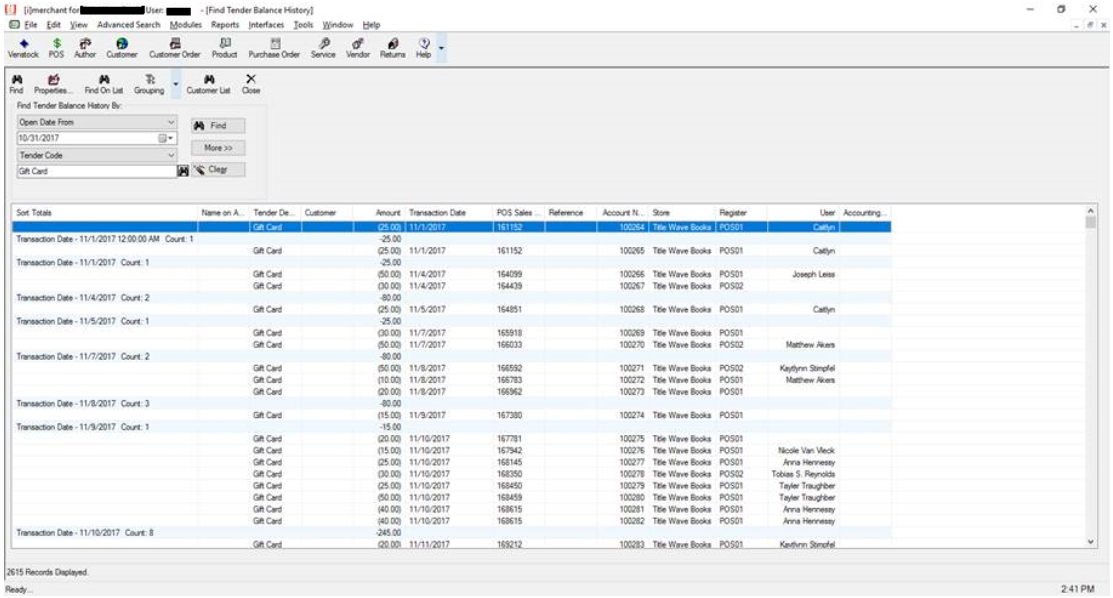1113x598 pixels.
Task: Click the Tender De... column header
Action: point(275,213)
